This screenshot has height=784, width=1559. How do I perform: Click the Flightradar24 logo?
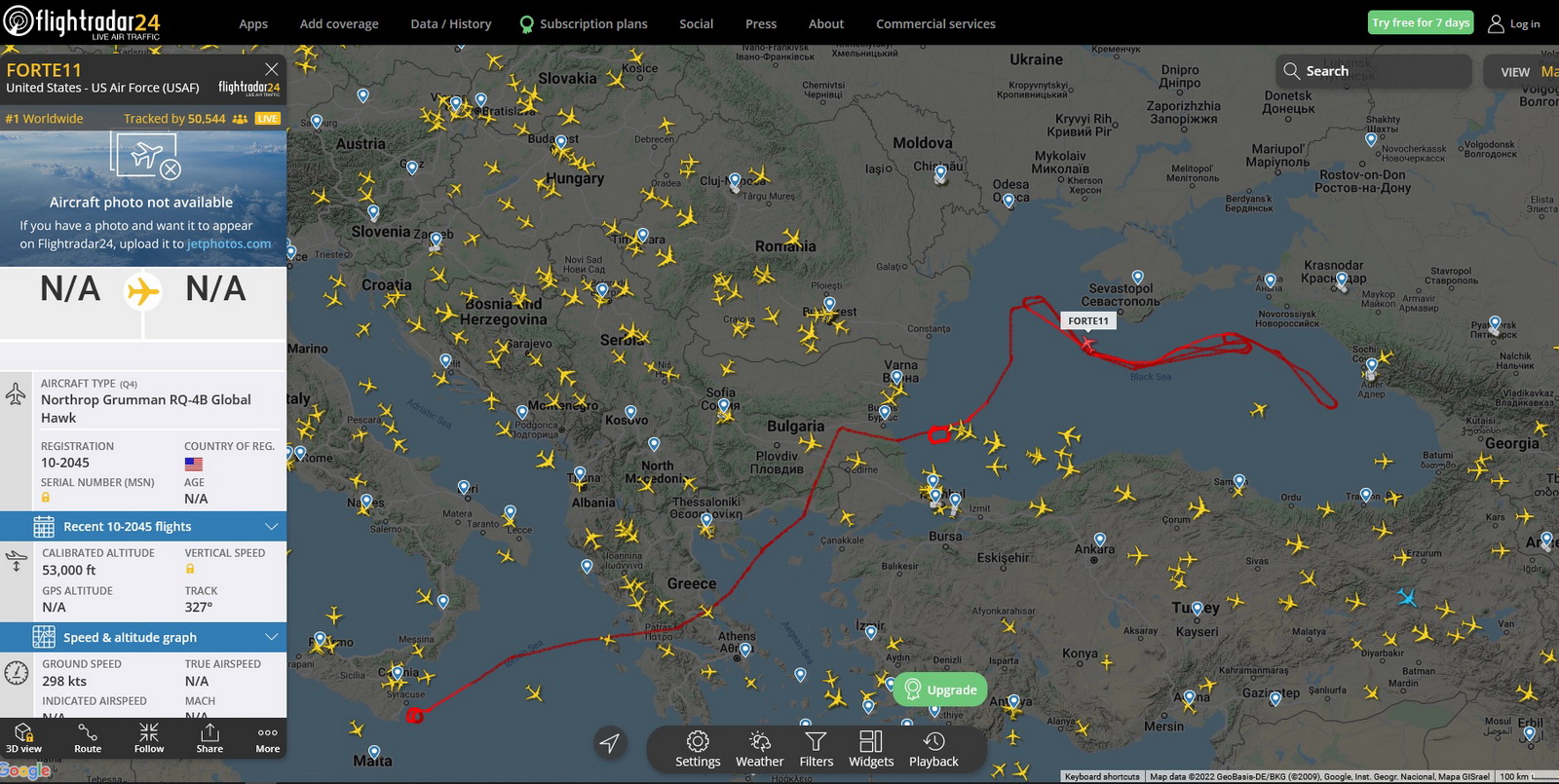coord(82,22)
